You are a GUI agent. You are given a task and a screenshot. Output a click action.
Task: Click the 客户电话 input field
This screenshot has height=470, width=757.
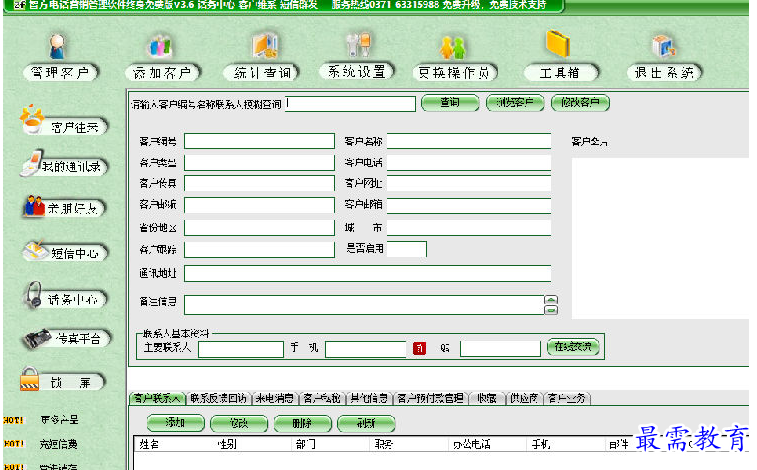pyautogui.click(x=469, y=163)
